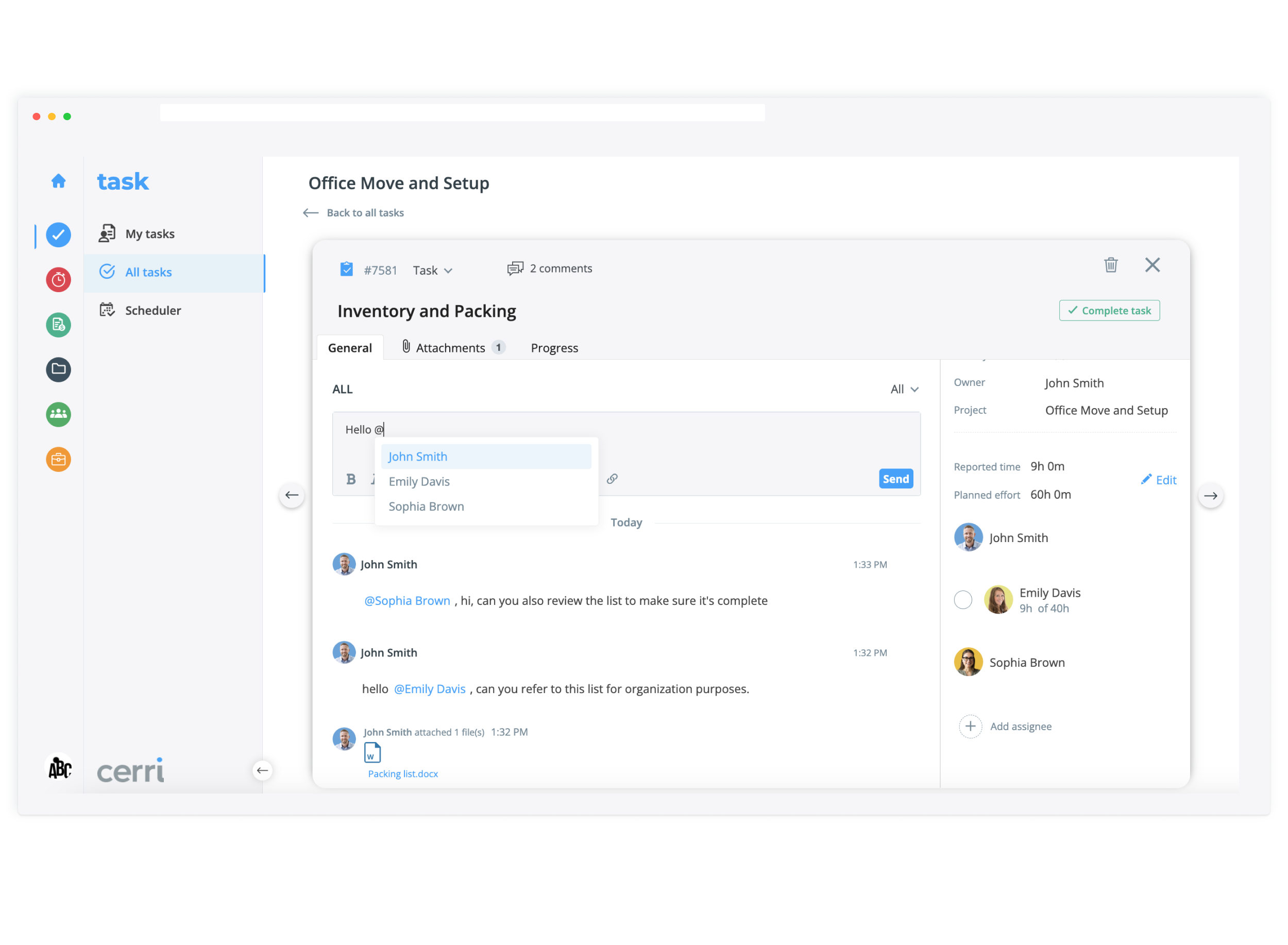Open the orange briefcase module icon
The image size is (1288, 945).
tap(58, 459)
